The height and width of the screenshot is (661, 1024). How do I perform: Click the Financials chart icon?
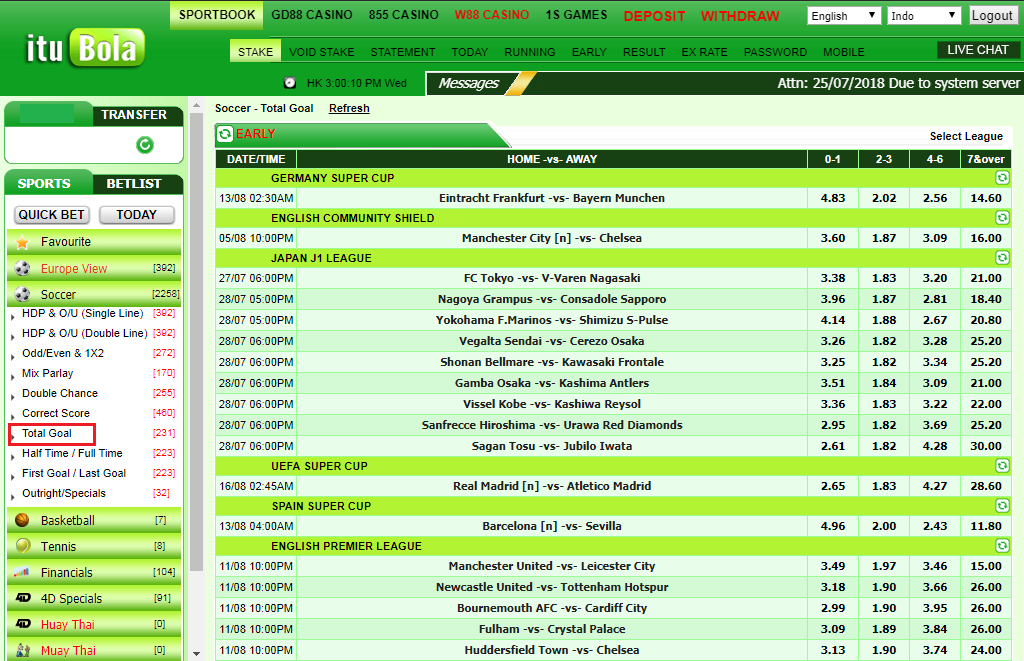(22, 572)
